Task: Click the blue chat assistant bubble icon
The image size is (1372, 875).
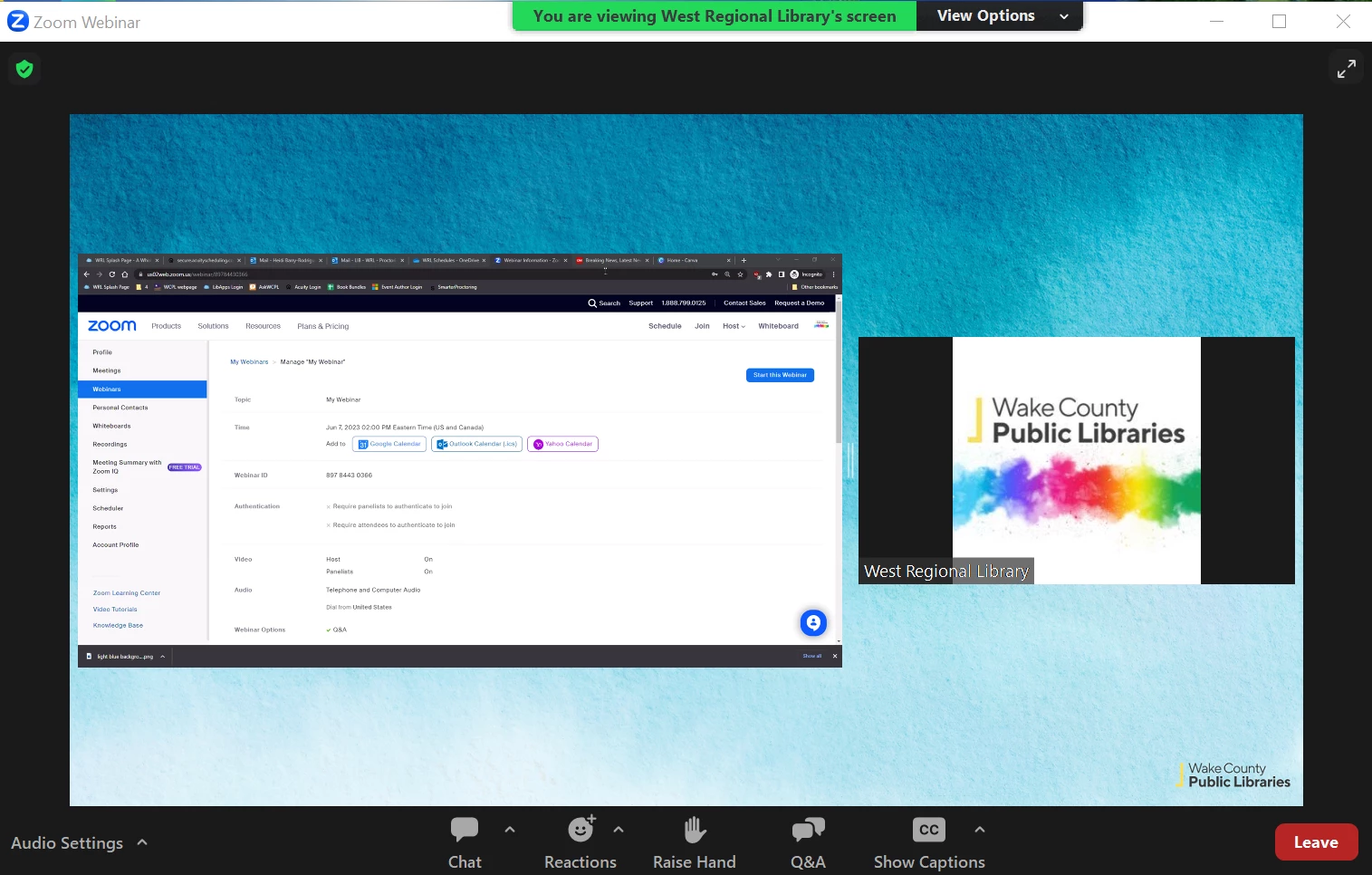Action: point(813,622)
